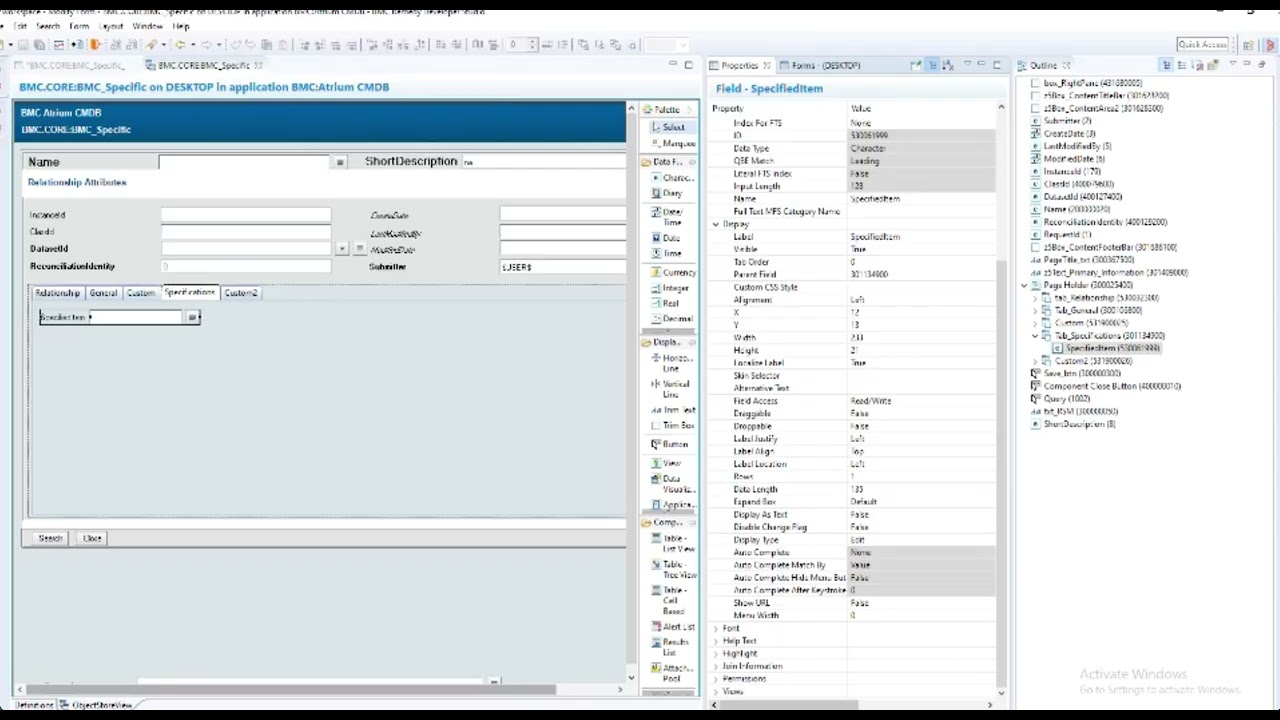Screen dimensions: 1280x720
Task: Expand tab_Relationship node in Outline
Action: point(1036,298)
